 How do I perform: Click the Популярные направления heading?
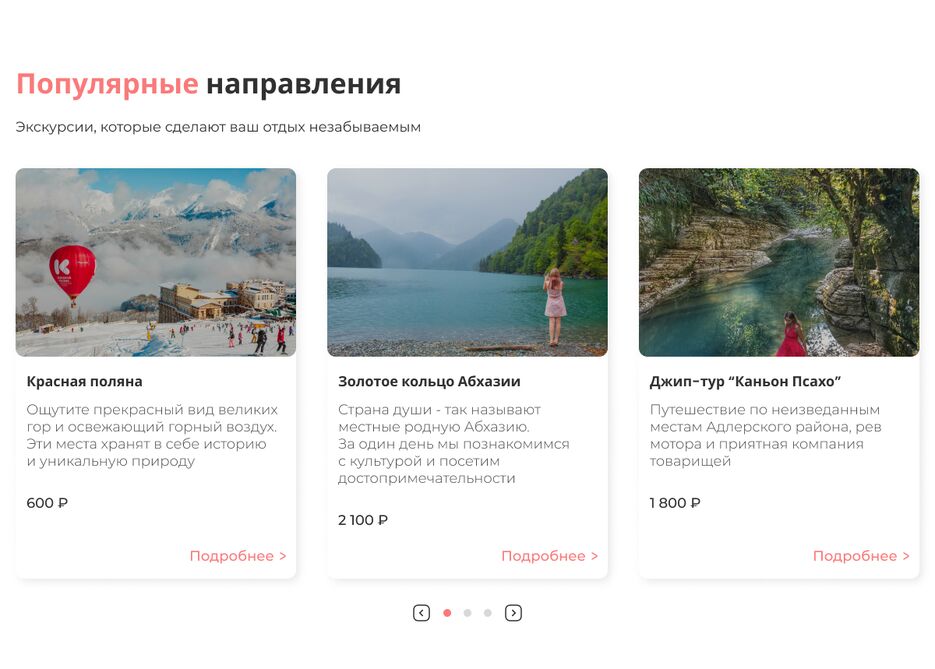tap(209, 83)
